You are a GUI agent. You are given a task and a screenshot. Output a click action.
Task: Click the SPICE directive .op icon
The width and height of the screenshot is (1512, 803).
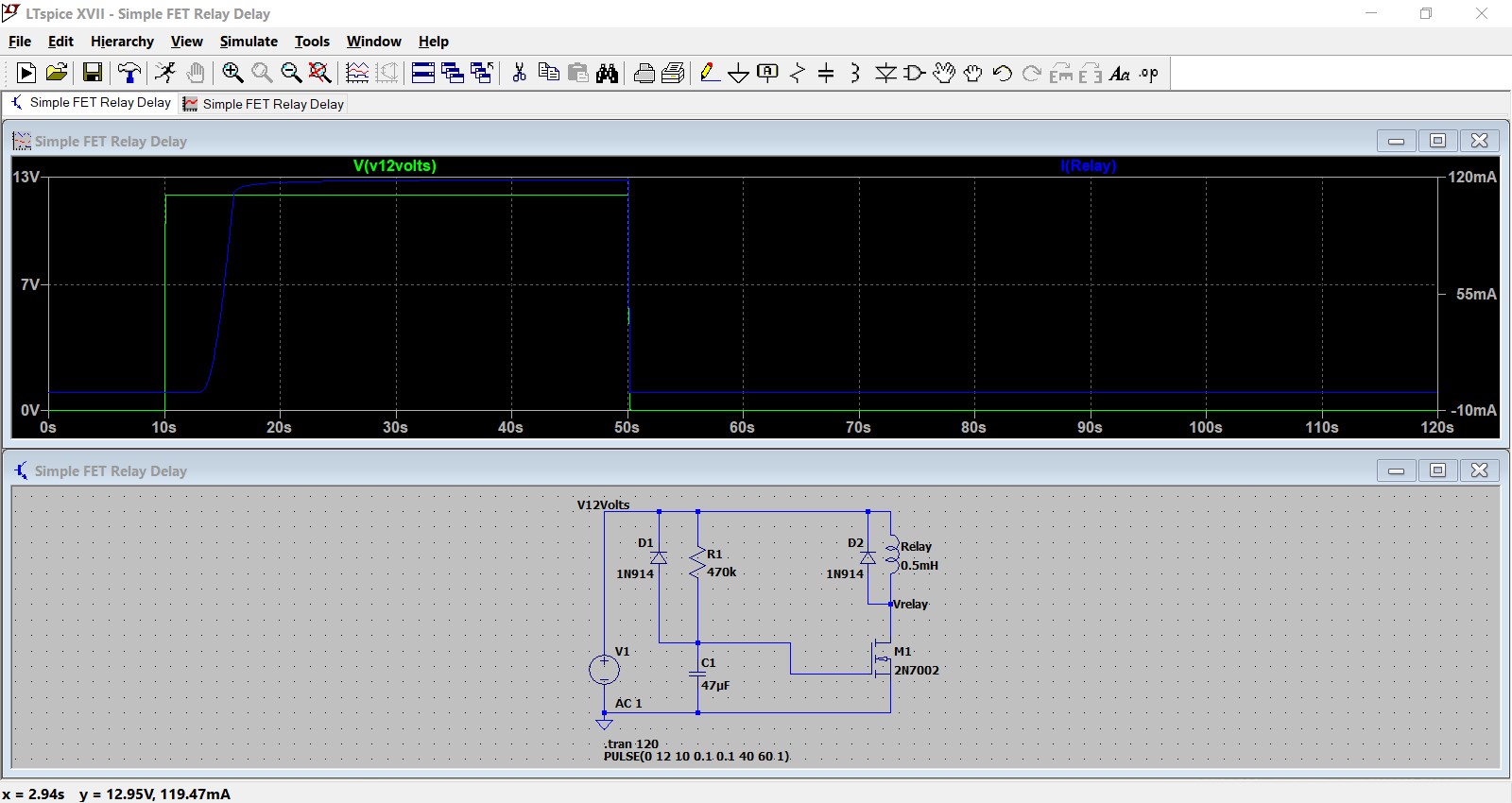[x=1149, y=73]
